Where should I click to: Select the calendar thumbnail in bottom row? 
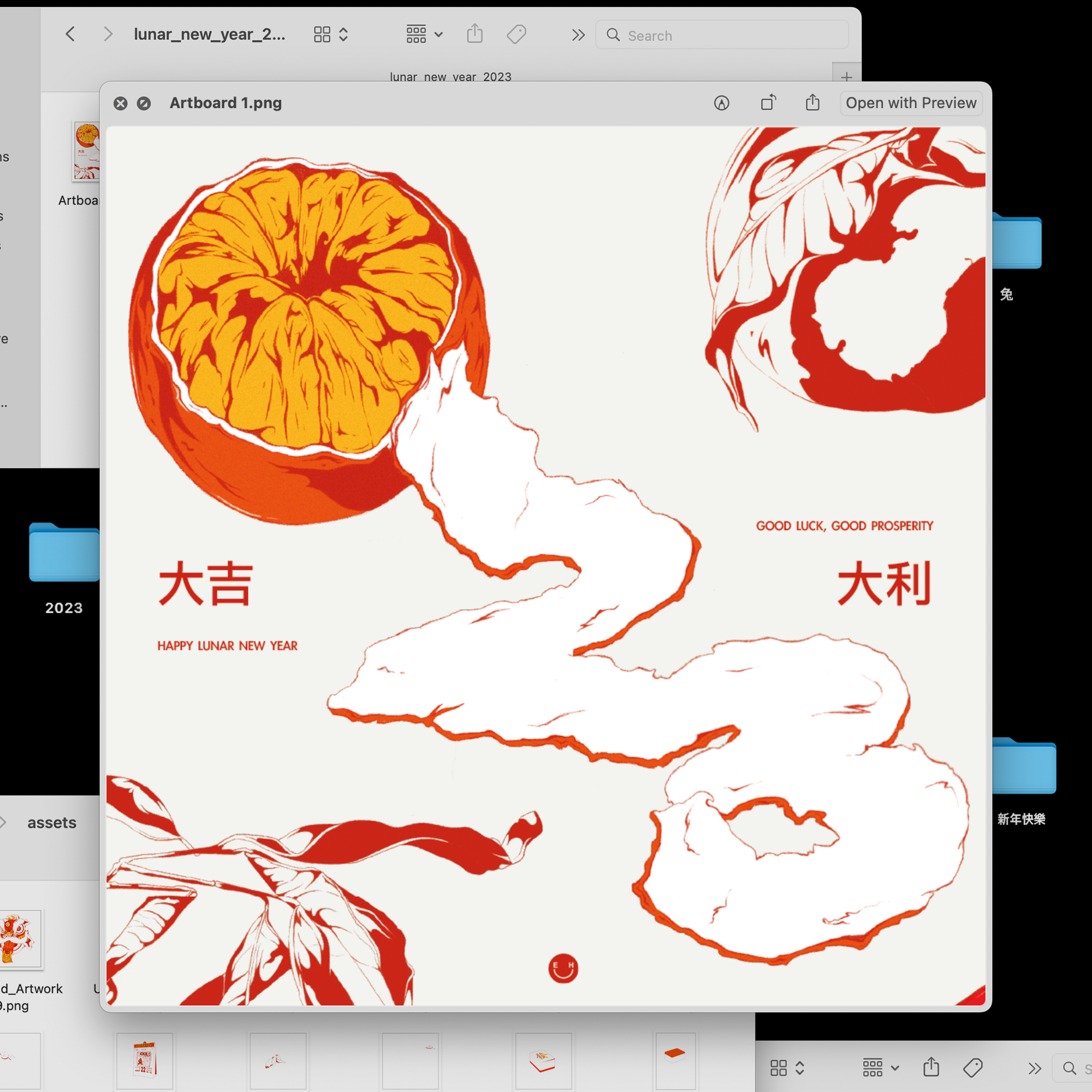click(x=145, y=1060)
